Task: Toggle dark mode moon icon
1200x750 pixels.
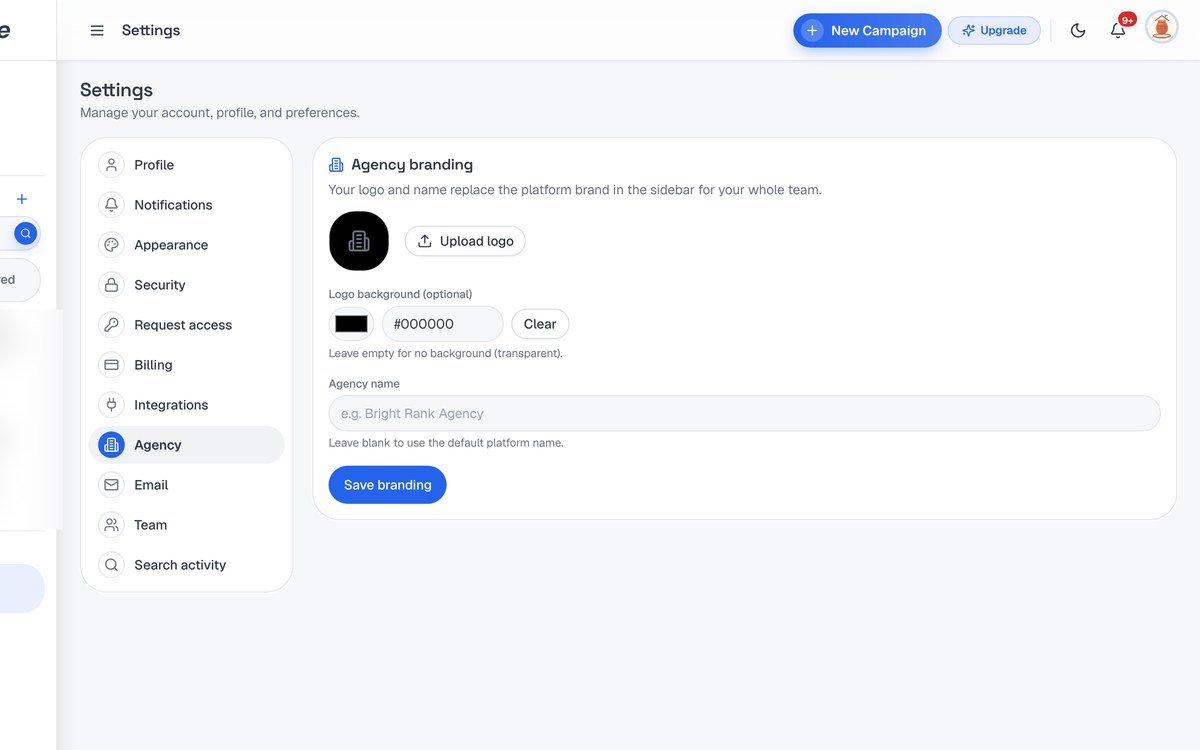Action: coord(1078,30)
